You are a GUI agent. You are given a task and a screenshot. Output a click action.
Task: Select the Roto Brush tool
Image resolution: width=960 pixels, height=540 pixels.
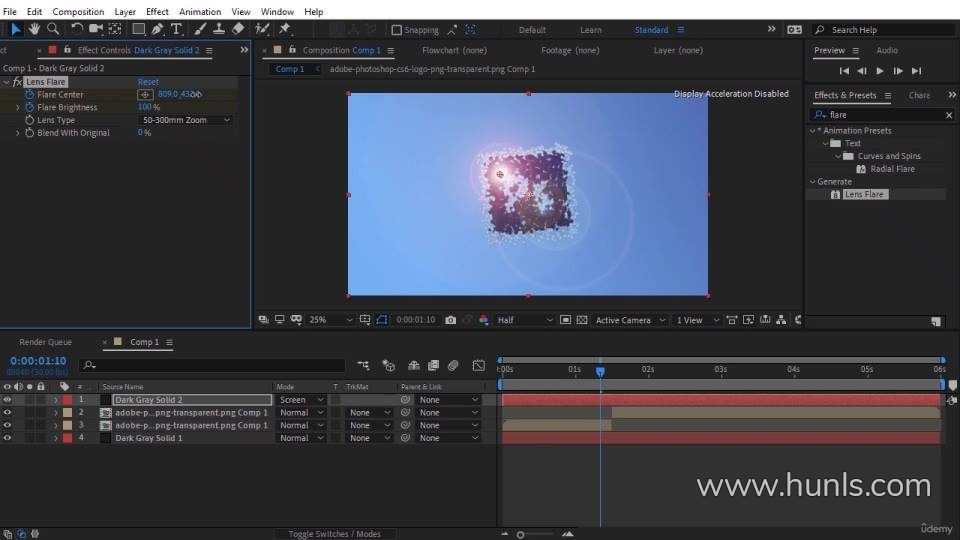(x=262, y=29)
